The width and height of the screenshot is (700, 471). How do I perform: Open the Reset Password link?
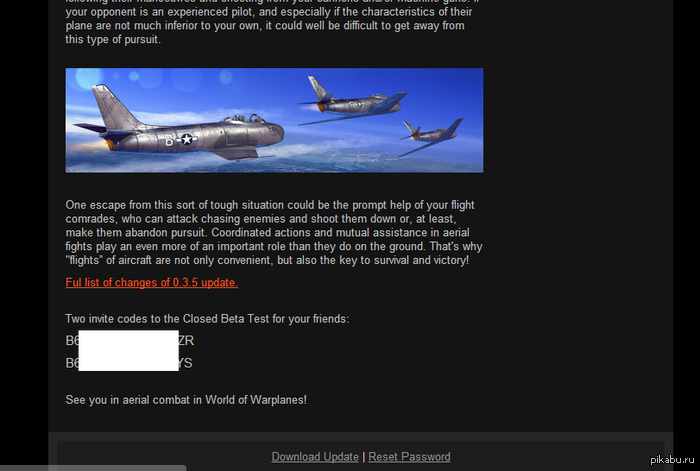point(409,457)
